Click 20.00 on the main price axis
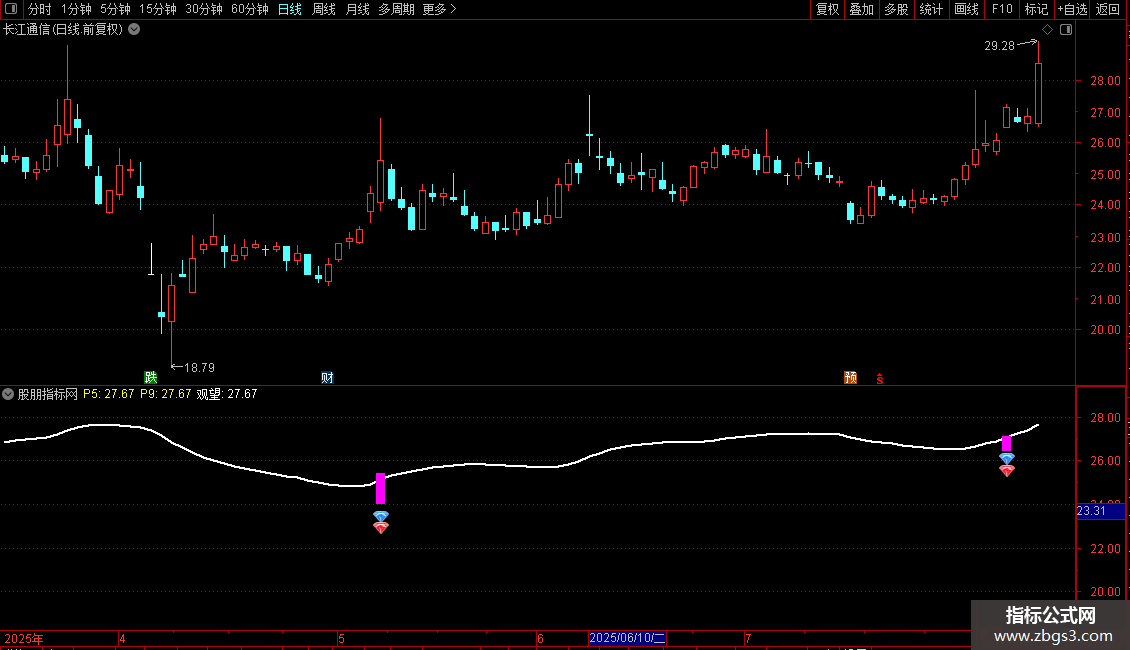The image size is (1130, 650). tap(1105, 330)
